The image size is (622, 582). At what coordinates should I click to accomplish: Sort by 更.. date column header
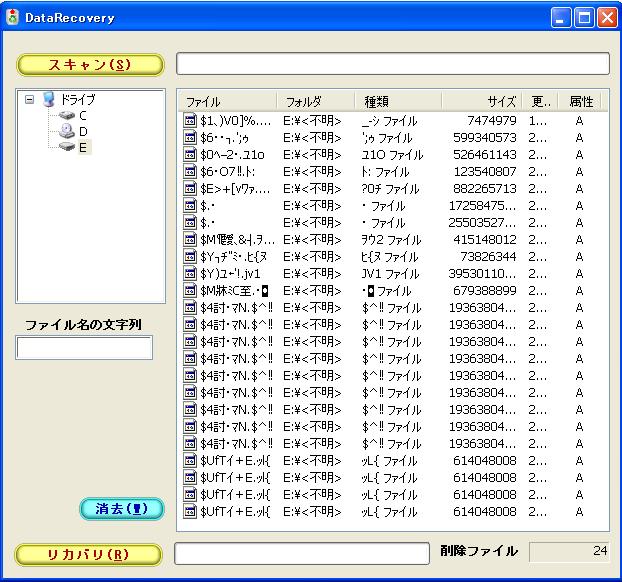tap(540, 102)
